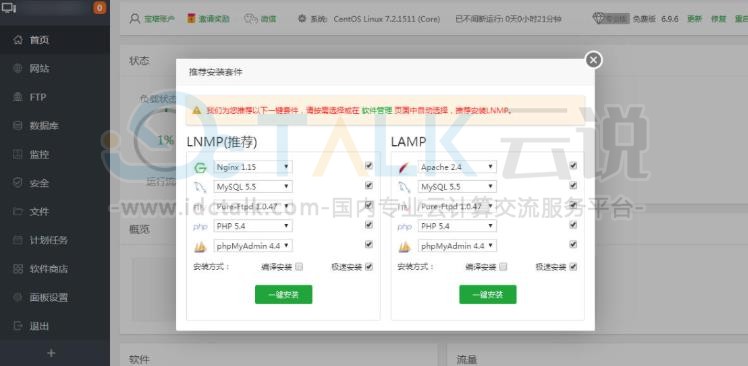Viewport: 748px width, 366px height.
Task: Click the folder icon beside 文件
Action: point(18,212)
